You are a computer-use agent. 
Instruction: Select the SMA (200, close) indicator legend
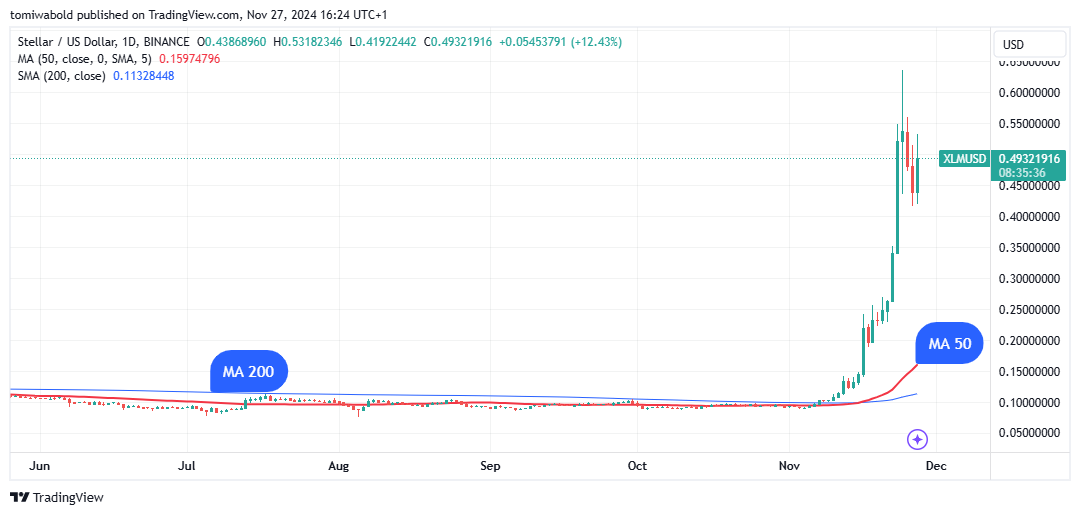[60, 76]
